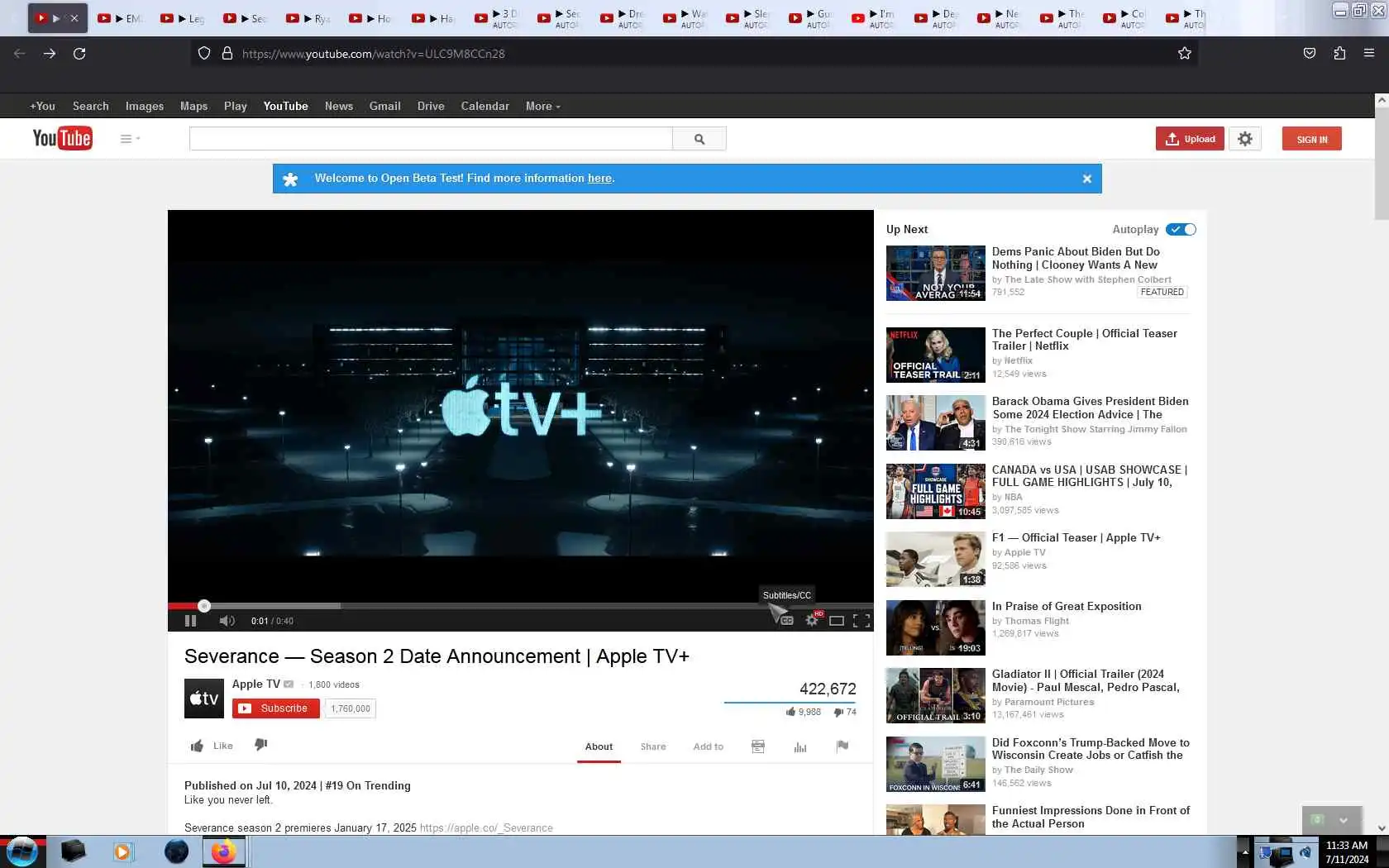This screenshot has width=1389, height=868.
Task: Open the guide menu beside the YouTube logo
Action: [x=130, y=139]
